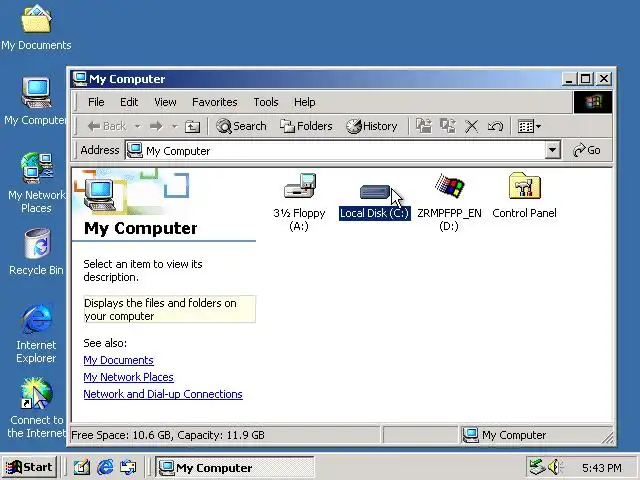Open the History pane
This screenshot has height=480, width=640.
coord(371,126)
